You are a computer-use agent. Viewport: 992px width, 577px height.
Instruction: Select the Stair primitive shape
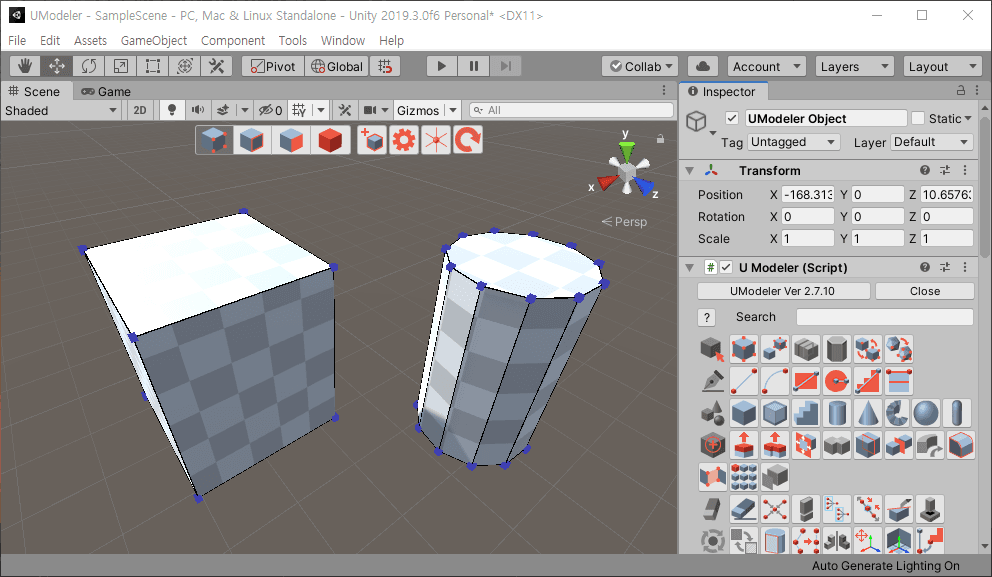pos(806,413)
